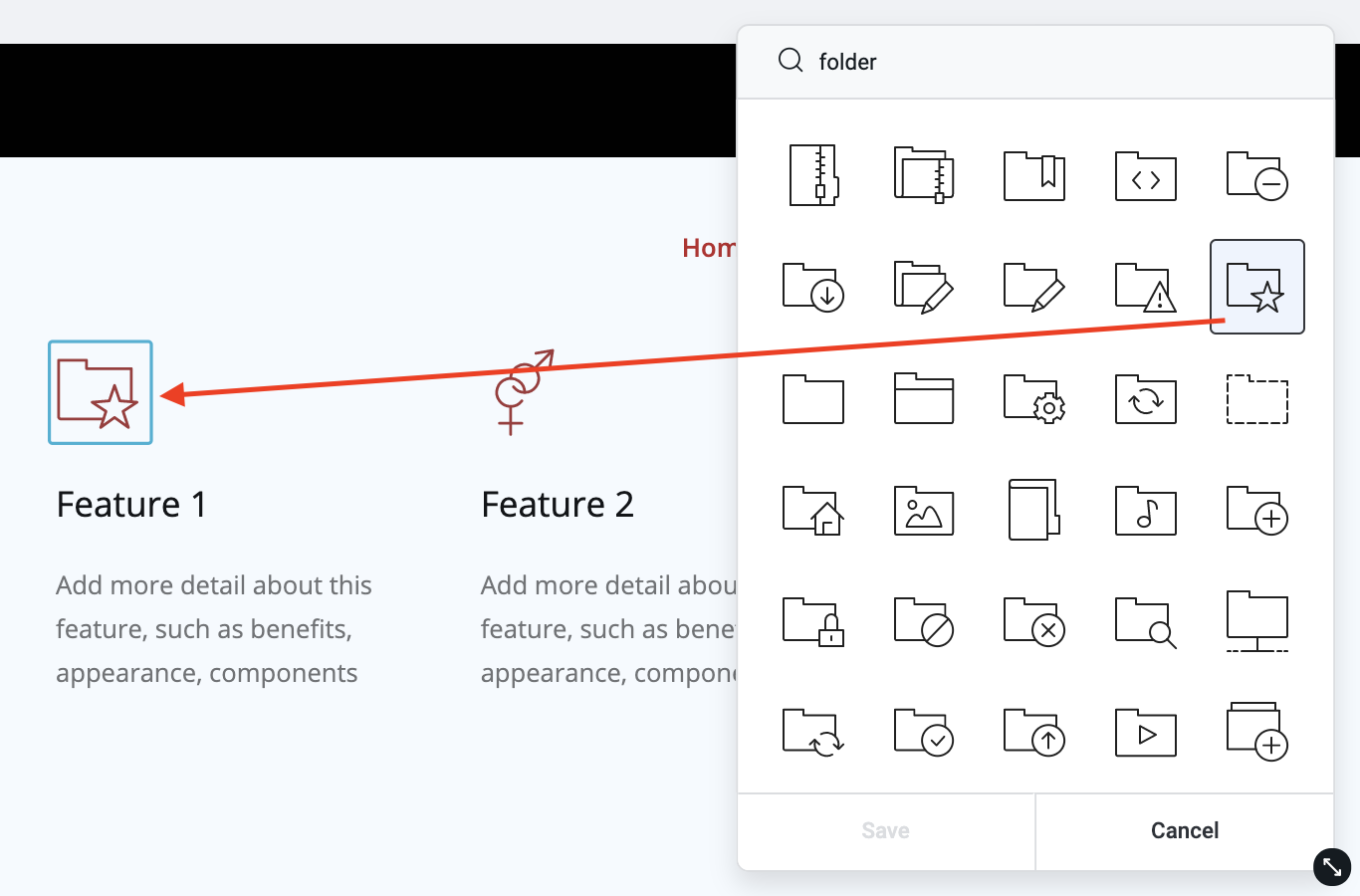Choose the video play folder icon

click(1146, 733)
